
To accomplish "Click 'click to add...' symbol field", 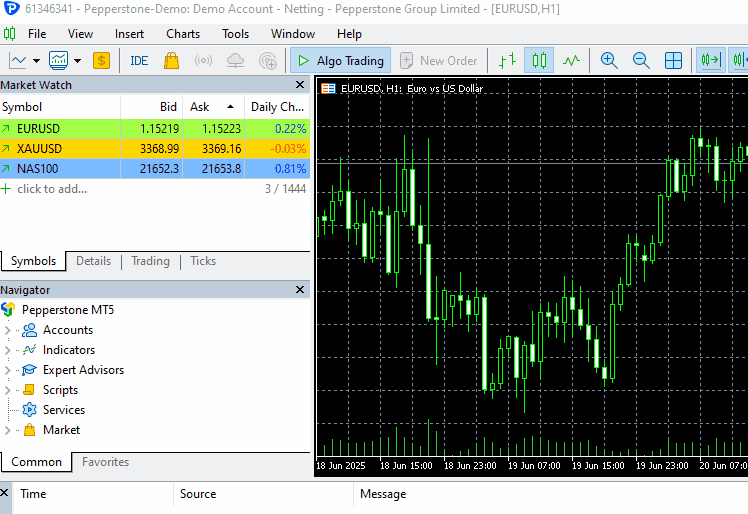I will click(52, 189).
